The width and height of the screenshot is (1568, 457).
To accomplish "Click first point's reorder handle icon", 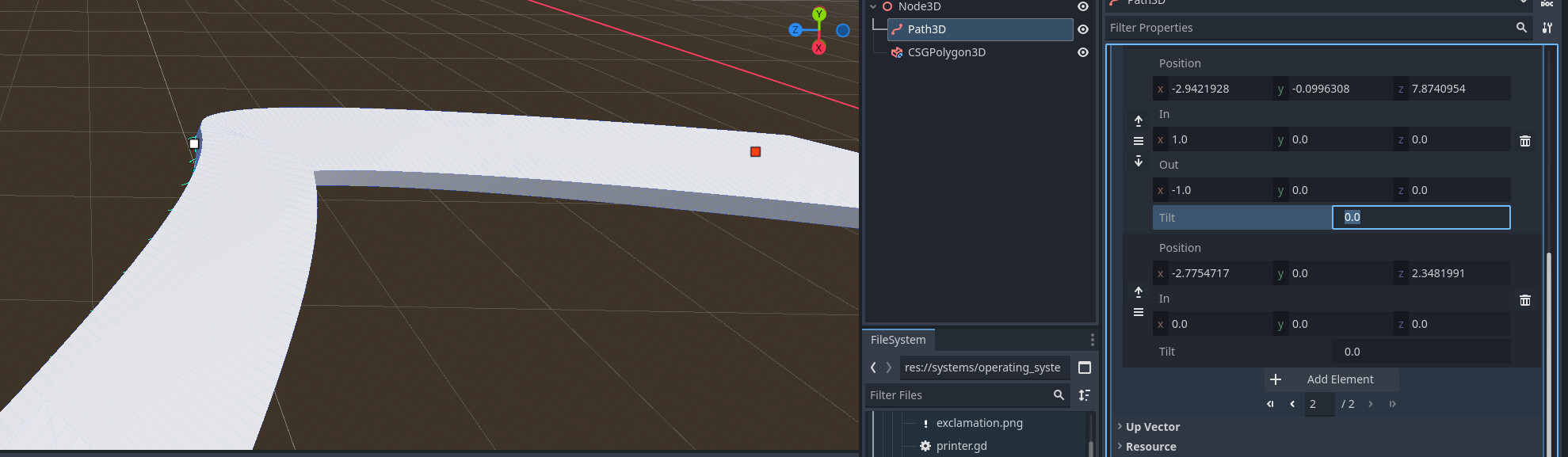I will [x=1139, y=141].
